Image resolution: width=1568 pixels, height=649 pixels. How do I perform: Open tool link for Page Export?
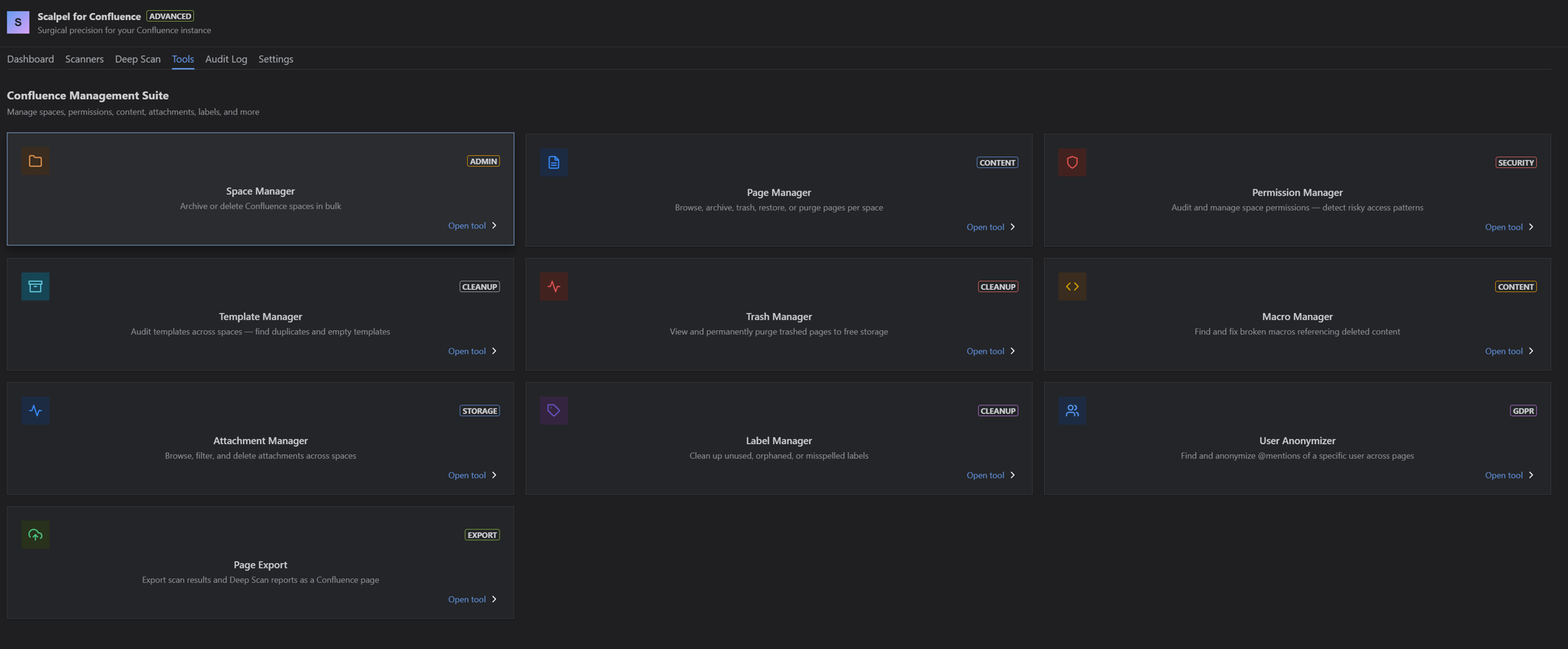[473, 599]
